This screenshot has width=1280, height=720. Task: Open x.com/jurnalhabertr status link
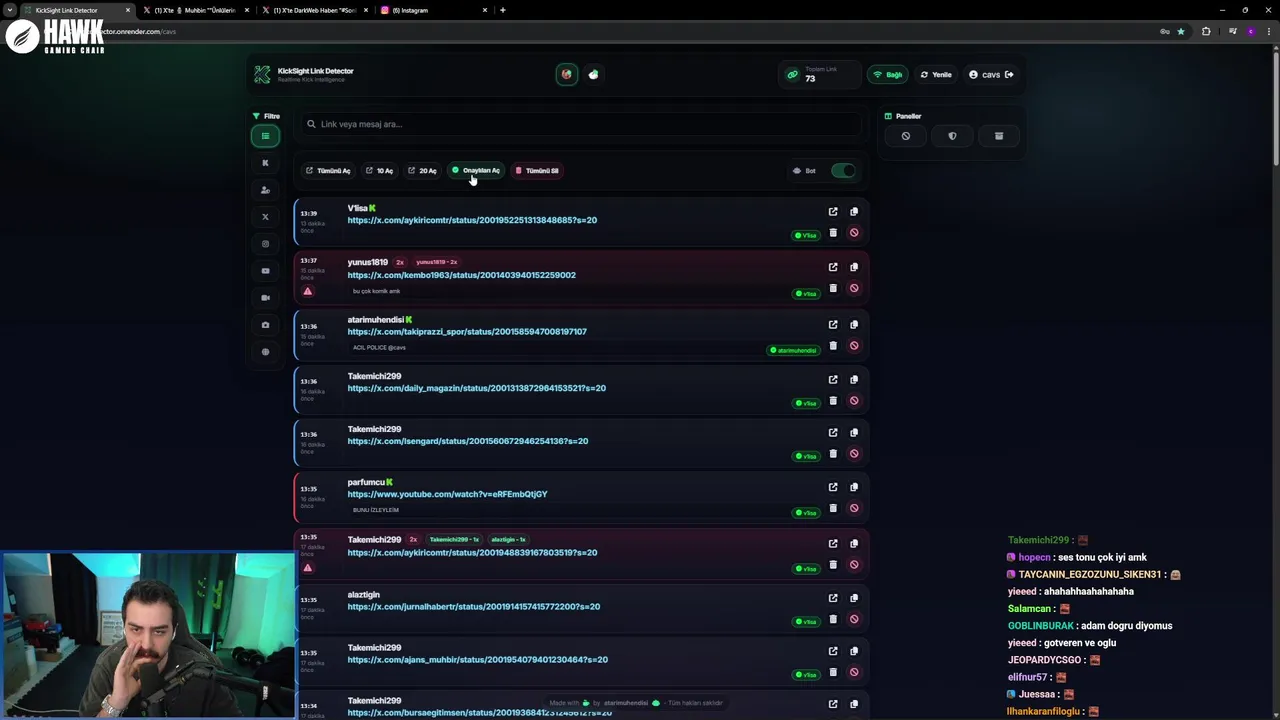(x=473, y=607)
